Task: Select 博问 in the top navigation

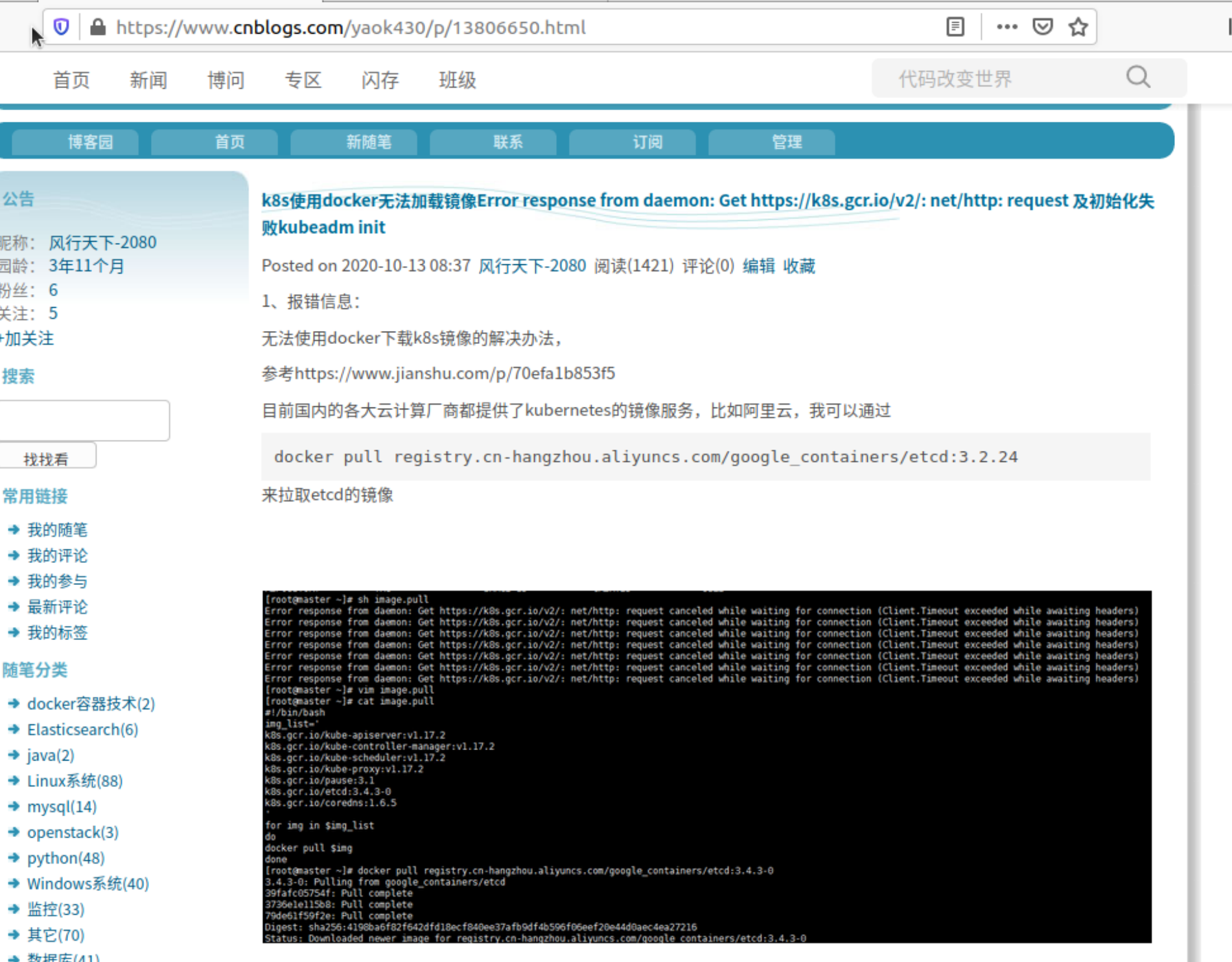Action: pos(225,79)
